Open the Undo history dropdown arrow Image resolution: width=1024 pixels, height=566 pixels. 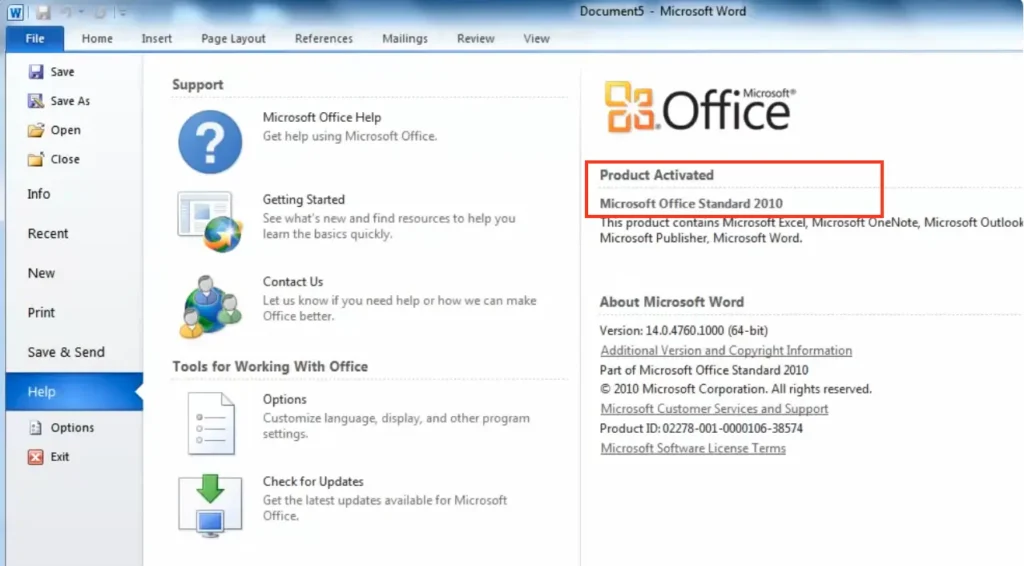(81, 12)
